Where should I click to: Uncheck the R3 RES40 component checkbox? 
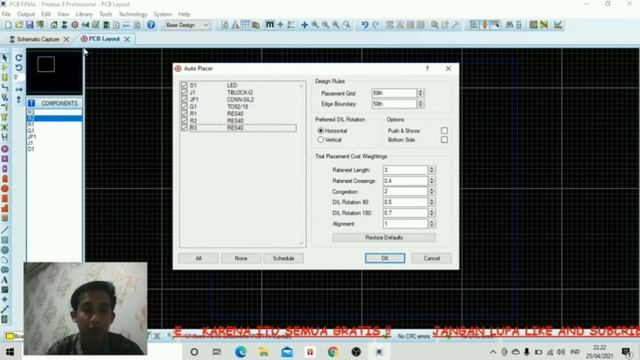coord(184,128)
